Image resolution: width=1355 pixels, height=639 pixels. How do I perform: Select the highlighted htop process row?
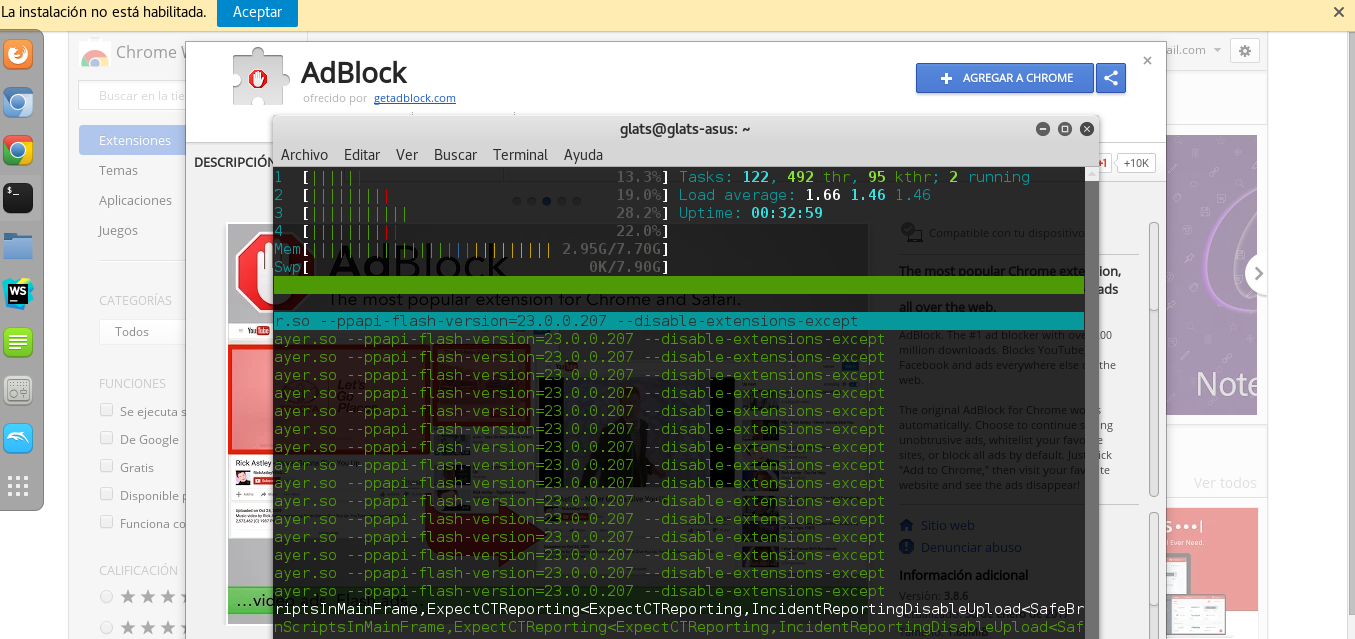click(679, 321)
